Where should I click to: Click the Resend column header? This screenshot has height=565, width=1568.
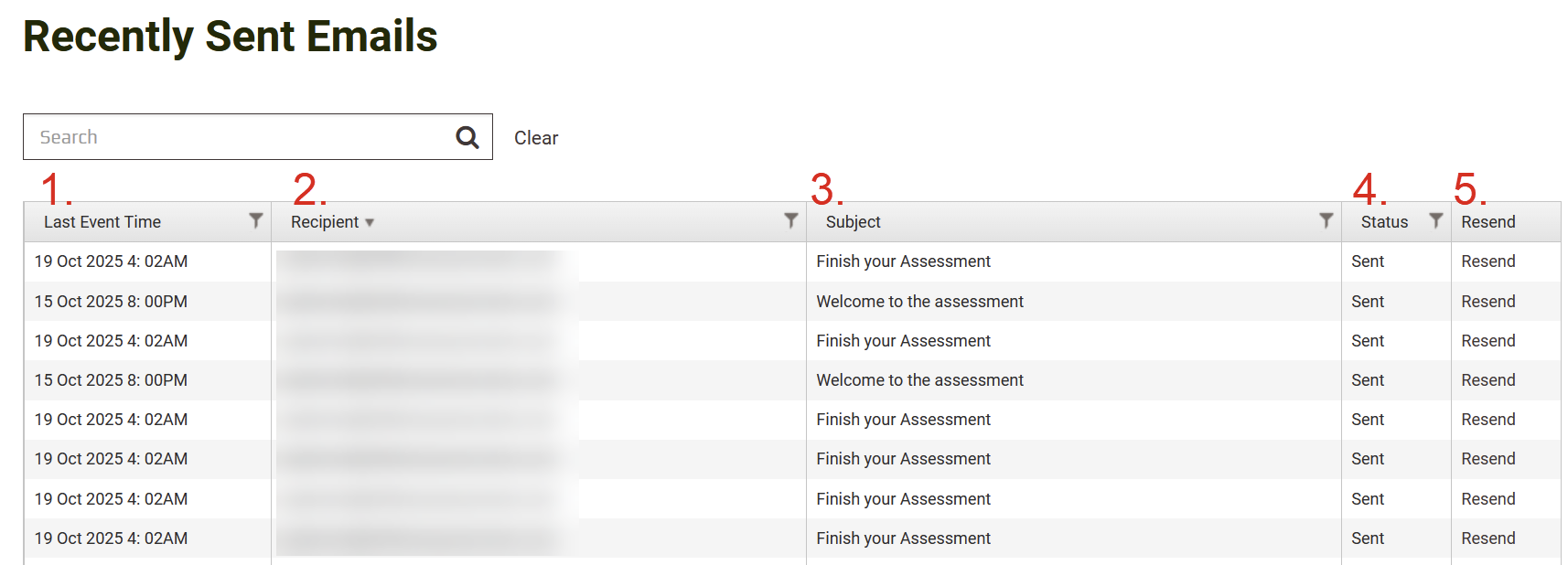click(1487, 222)
